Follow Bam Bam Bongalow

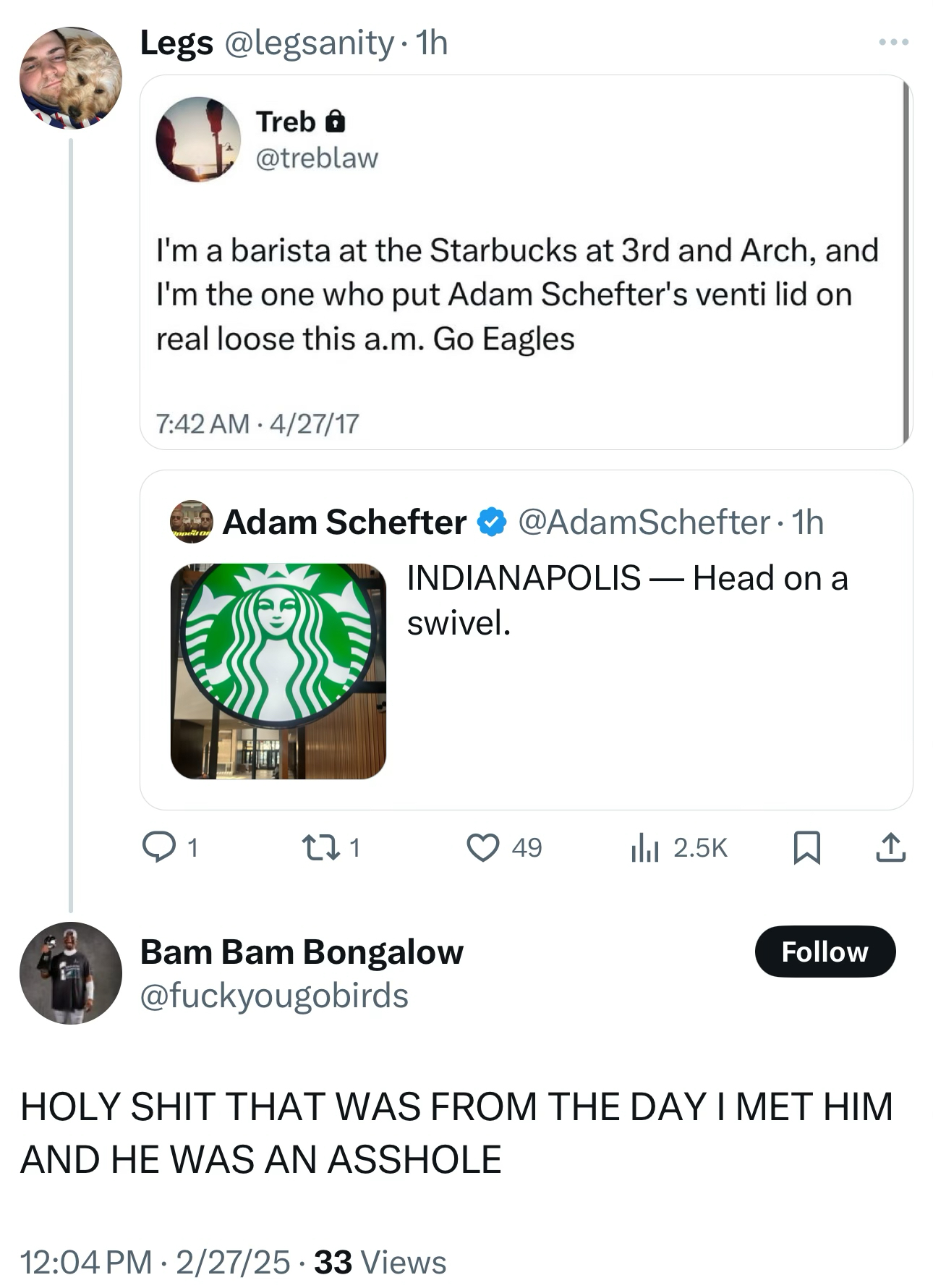point(825,952)
